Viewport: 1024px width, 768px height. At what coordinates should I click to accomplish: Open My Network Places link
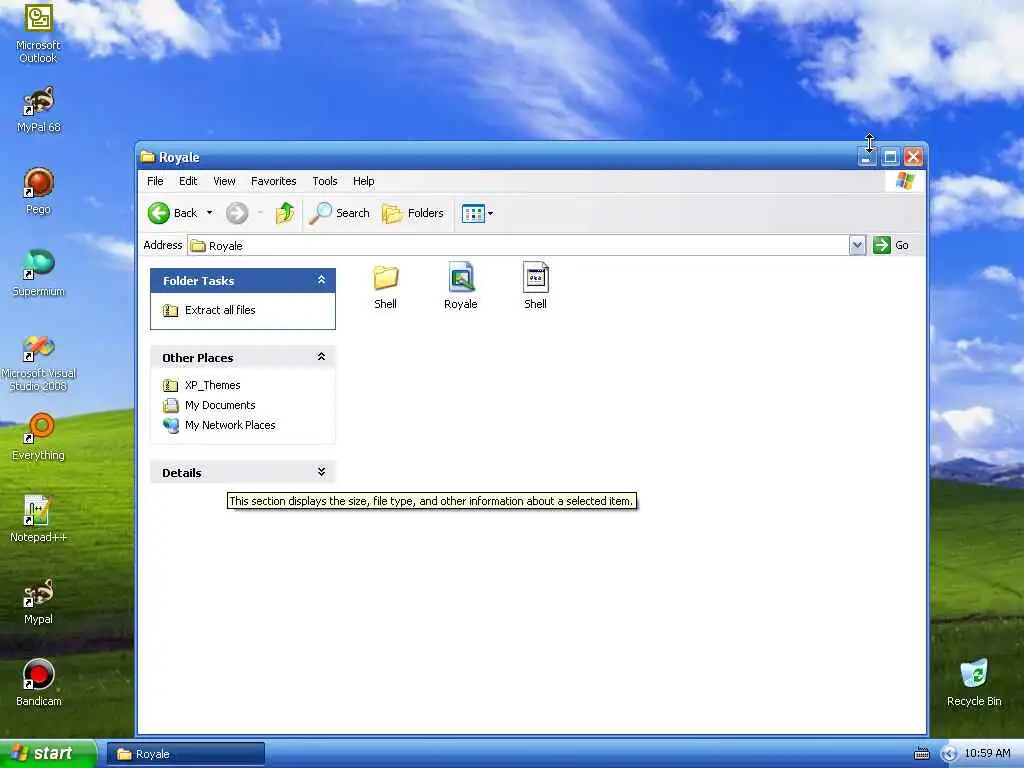click(230, 425)
